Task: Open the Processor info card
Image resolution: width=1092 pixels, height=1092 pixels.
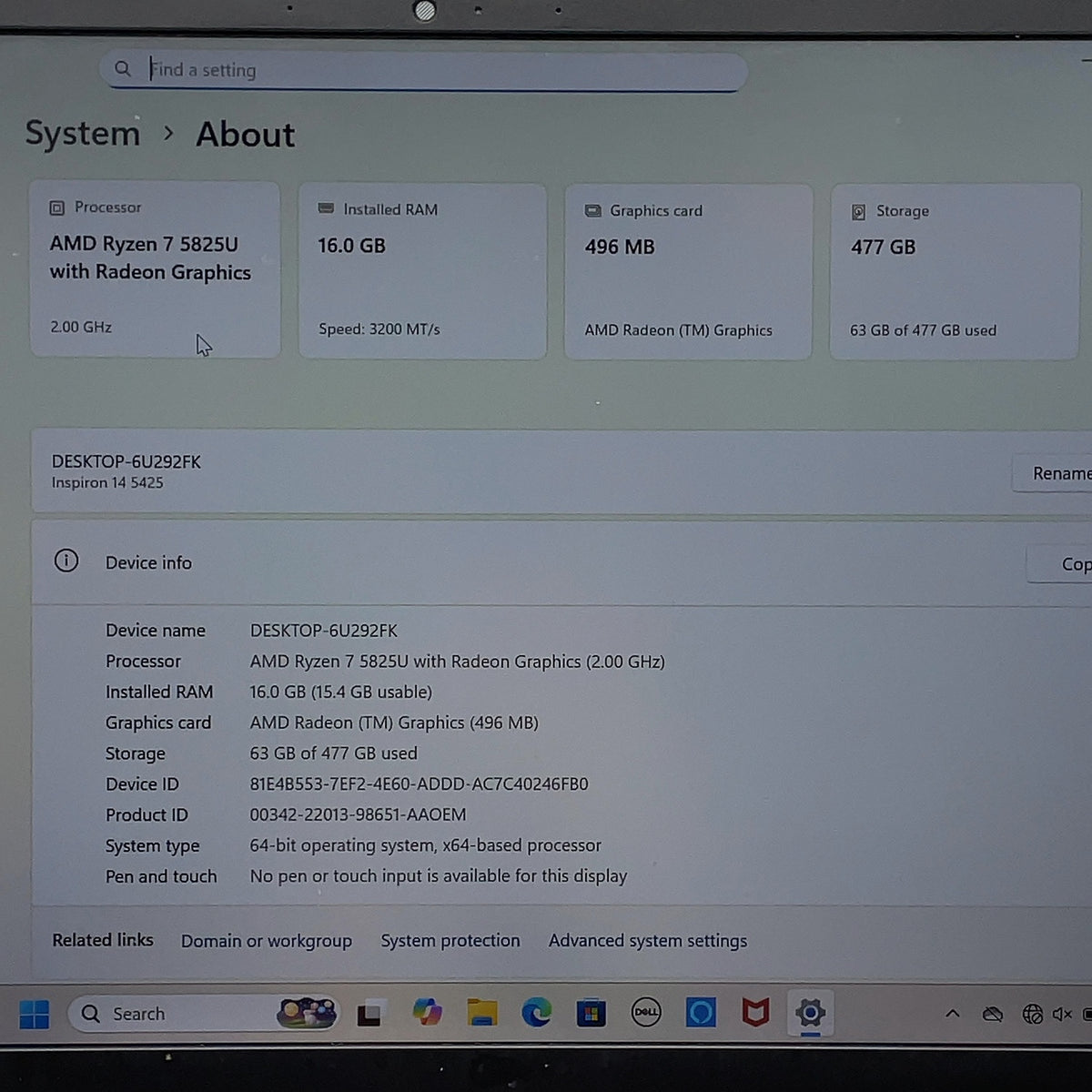Action: pyautogui.click(x=155, y=269)
